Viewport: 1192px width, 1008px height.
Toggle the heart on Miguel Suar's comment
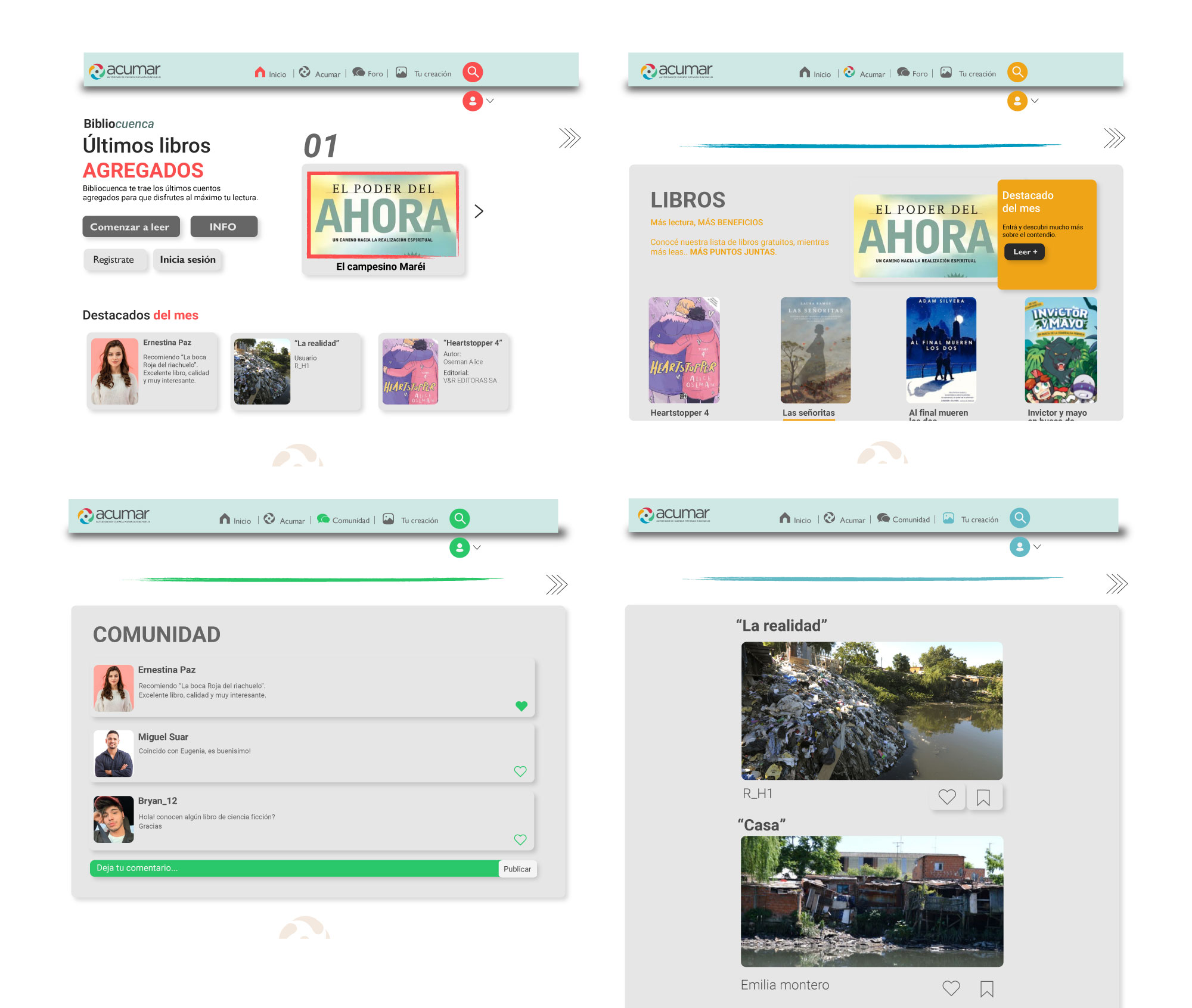(520, 771)
